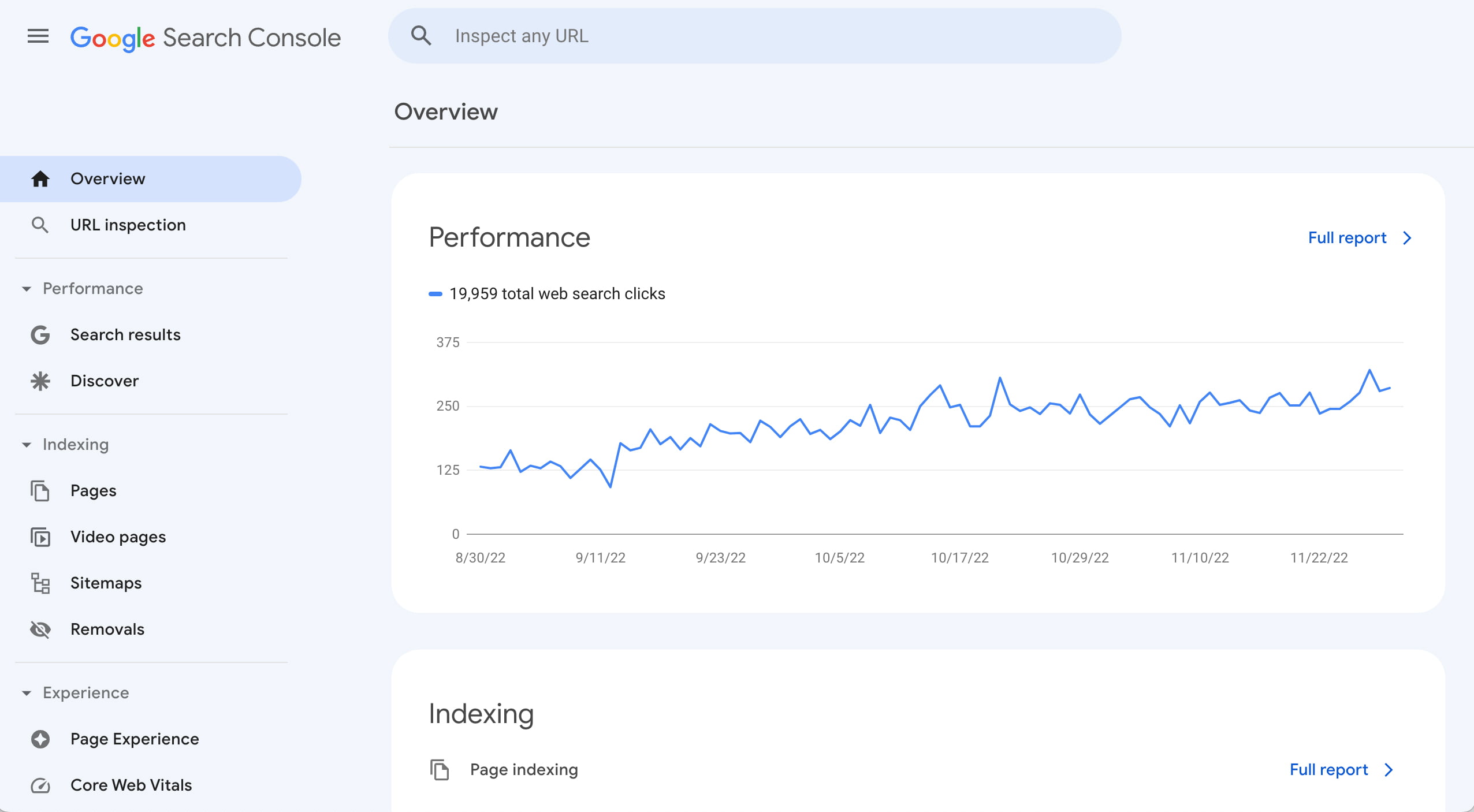This screenshot has width=1474, height=812.
Task: Click the Google Search Console logo
Action: point(205,38)
